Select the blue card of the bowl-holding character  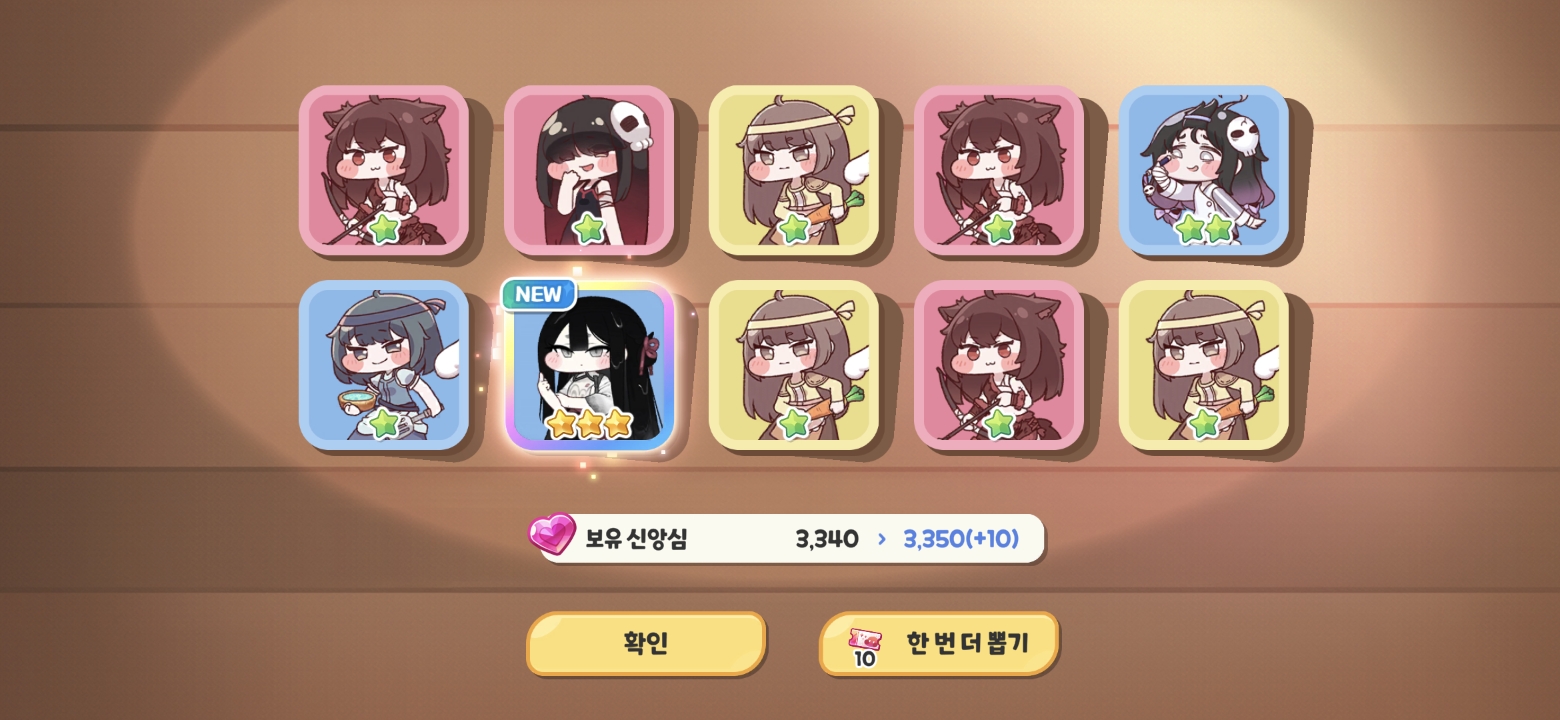(384, 365)
